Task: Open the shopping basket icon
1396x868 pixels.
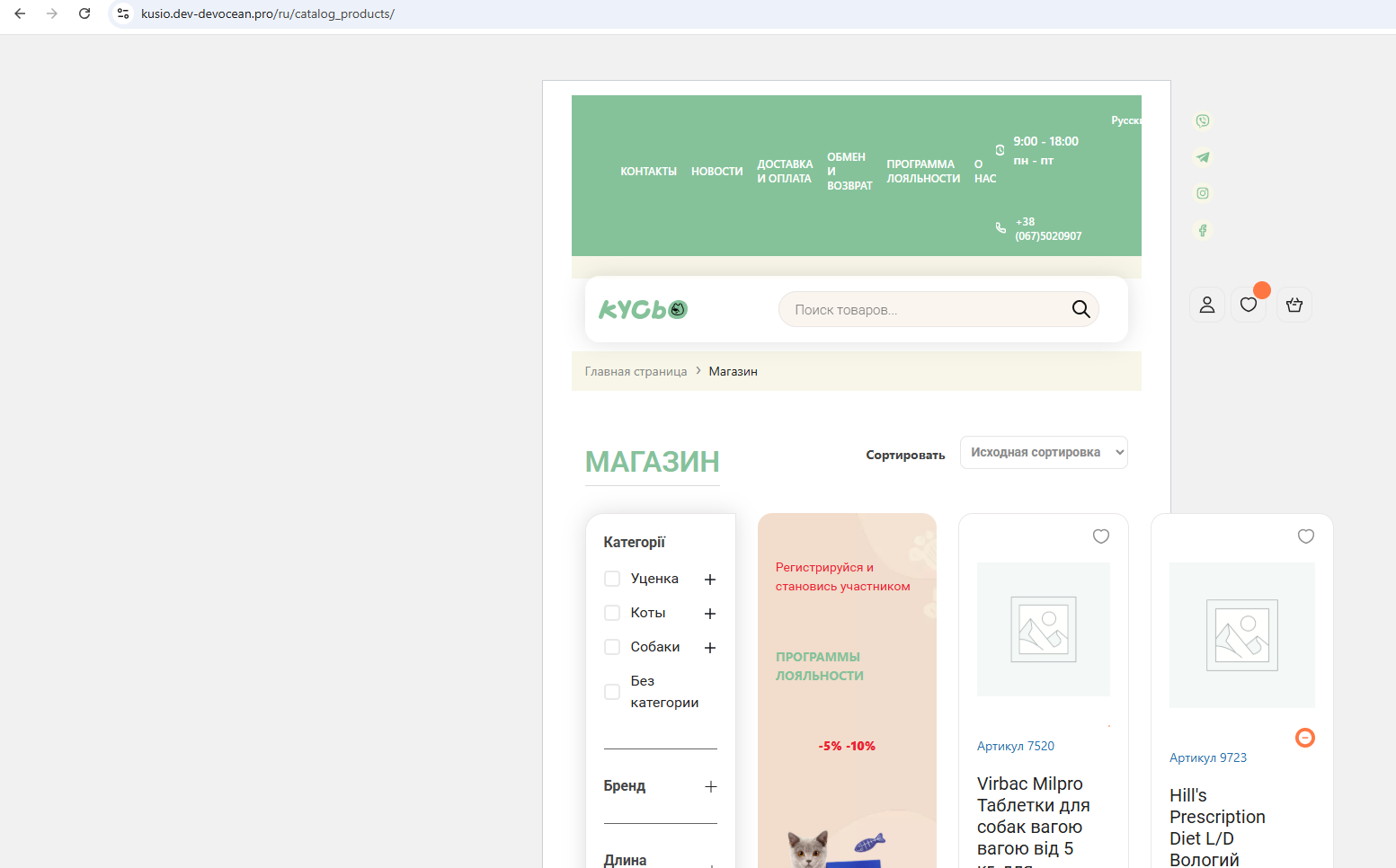Action: tap(1294, 305)
